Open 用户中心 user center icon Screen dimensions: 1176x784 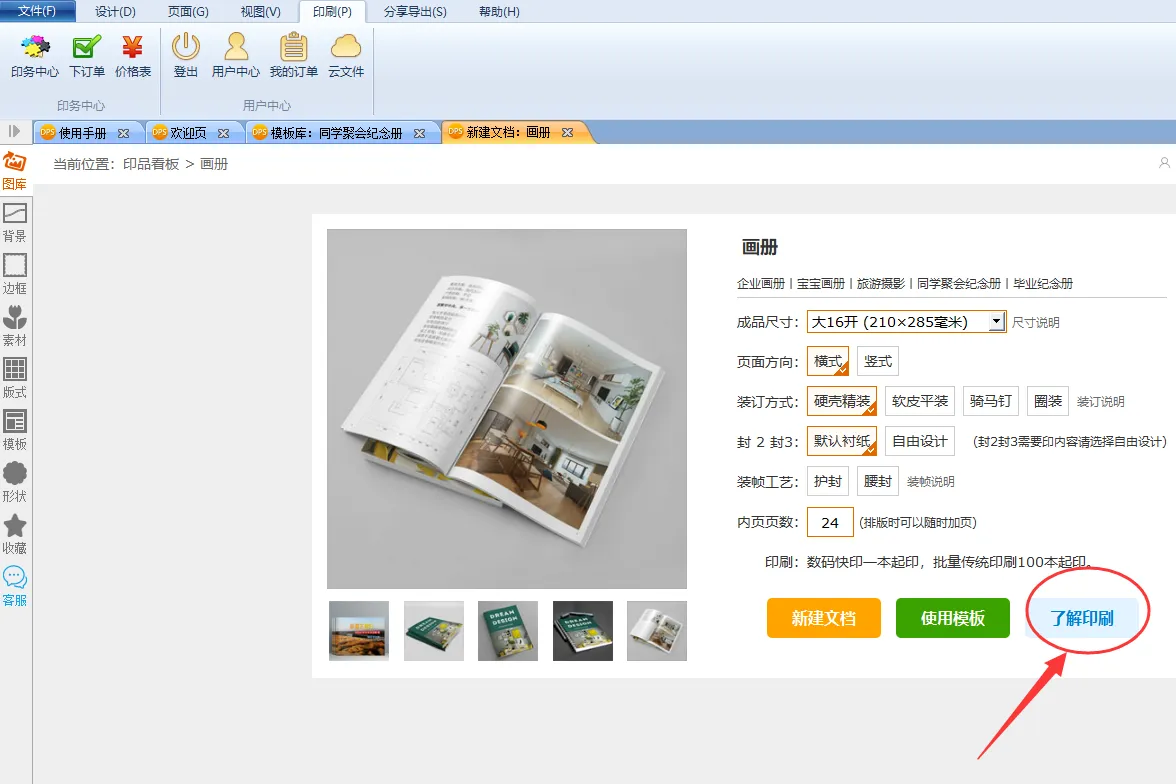[236, 55]
